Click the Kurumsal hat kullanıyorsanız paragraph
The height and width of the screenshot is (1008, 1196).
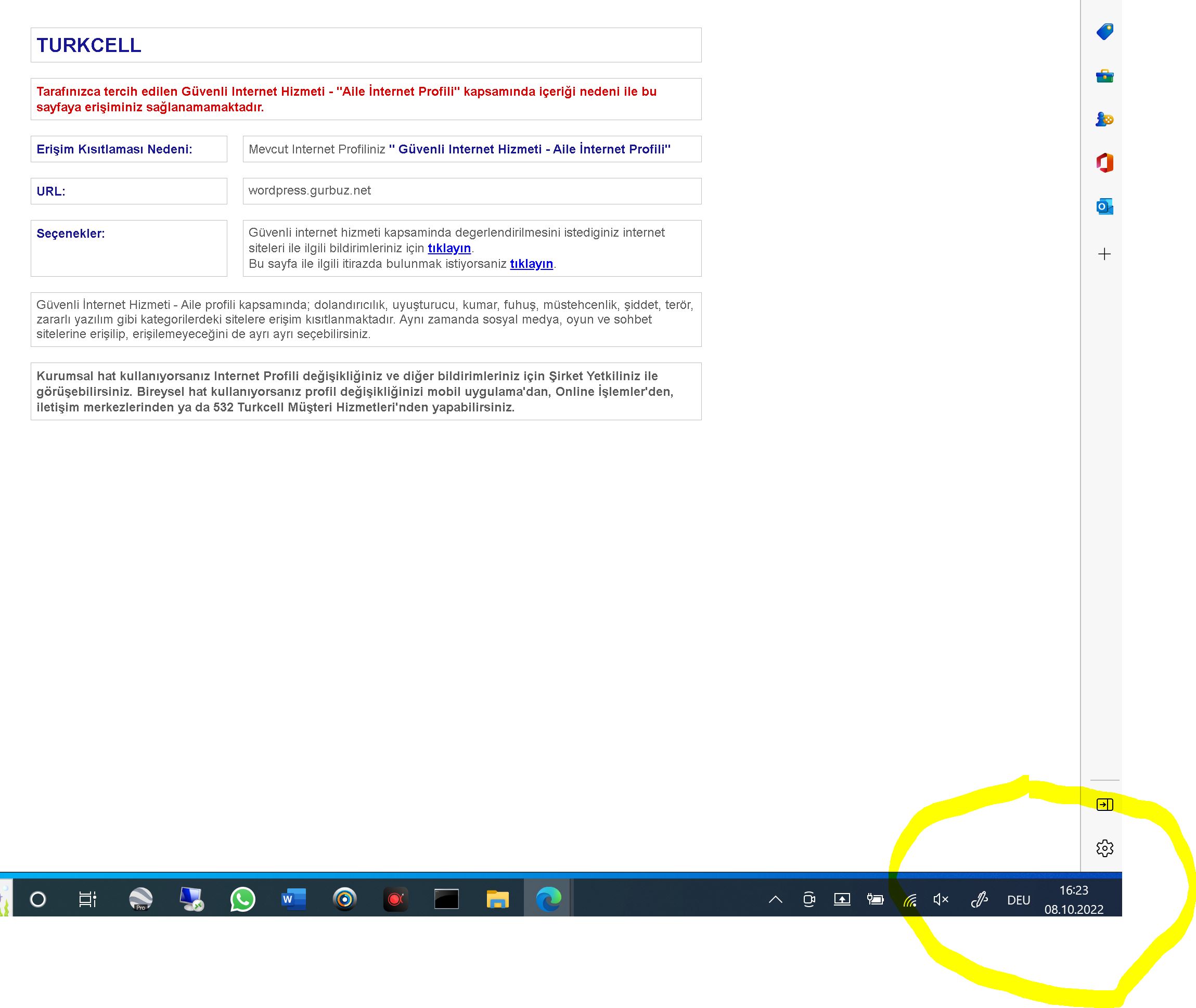pos(355,392)
